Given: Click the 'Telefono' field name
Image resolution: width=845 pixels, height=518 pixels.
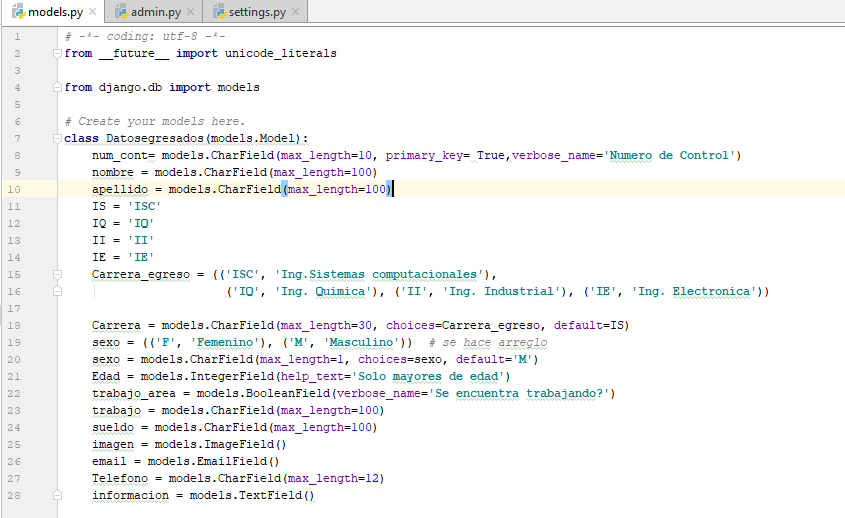Looking at the screenshot, I should pos(120,479).
